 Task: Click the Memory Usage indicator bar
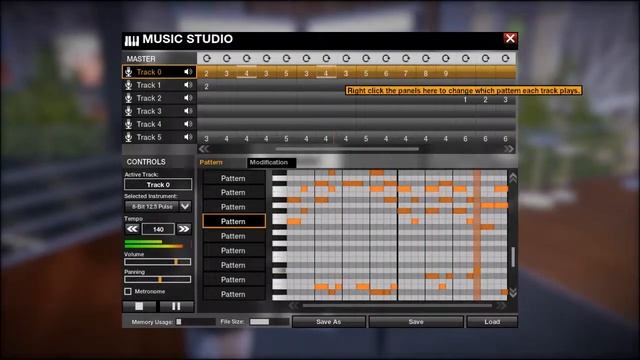coord(196,322)
